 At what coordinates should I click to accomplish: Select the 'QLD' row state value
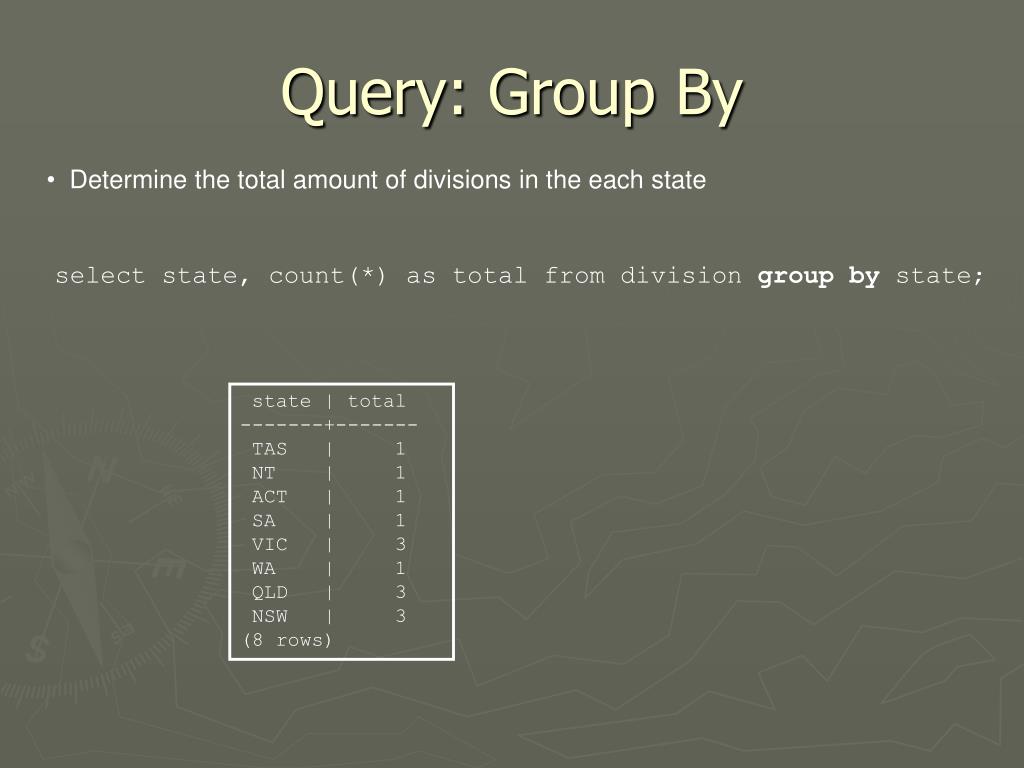(270, 592)
